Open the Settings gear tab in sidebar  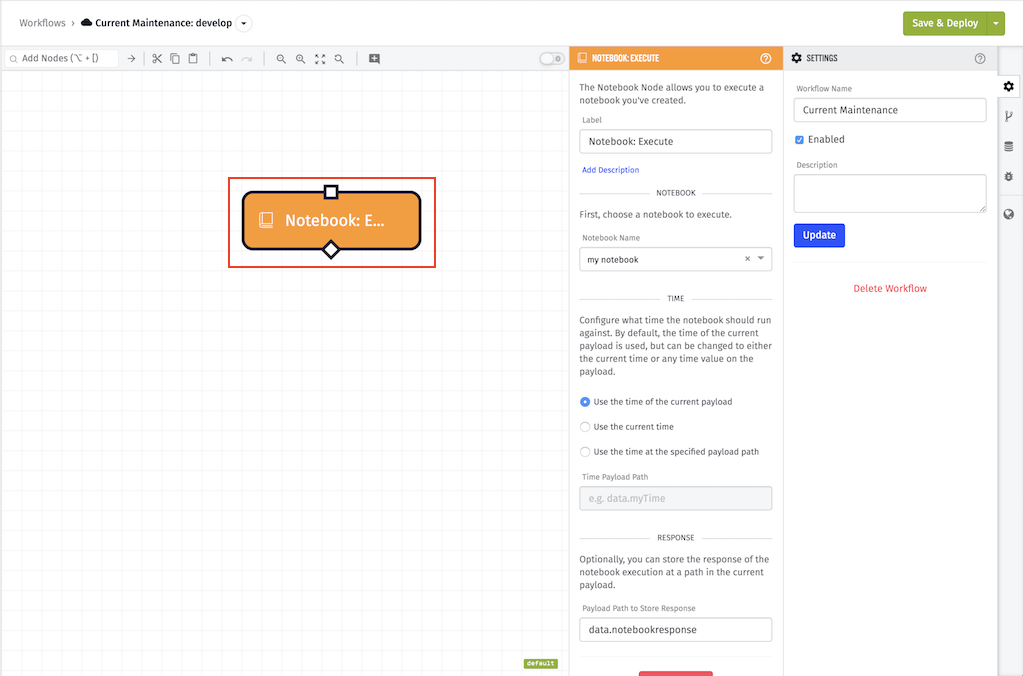pyautogui.click(x=1009, y=86)
